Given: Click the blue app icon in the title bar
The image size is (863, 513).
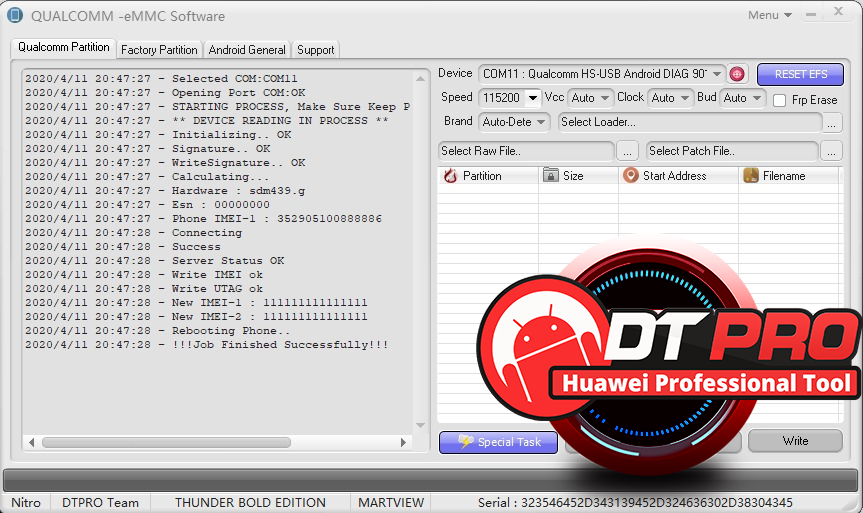Looking at the screenshot, I should 15,15.
